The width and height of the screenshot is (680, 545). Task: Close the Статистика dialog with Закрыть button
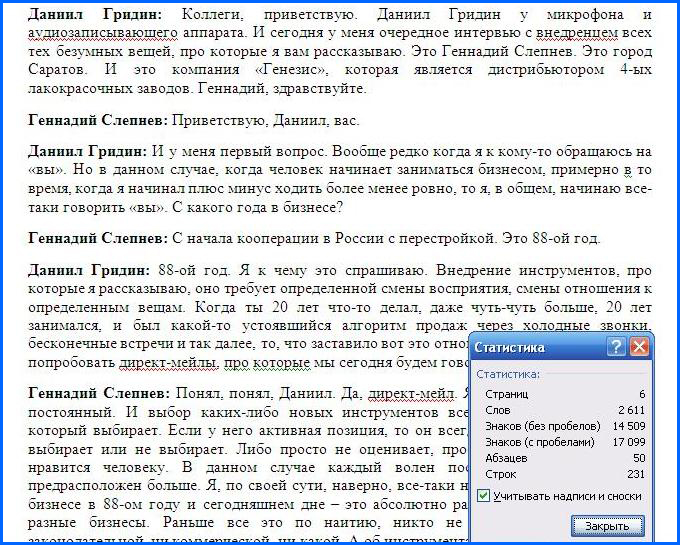click(x=607, y=526)
